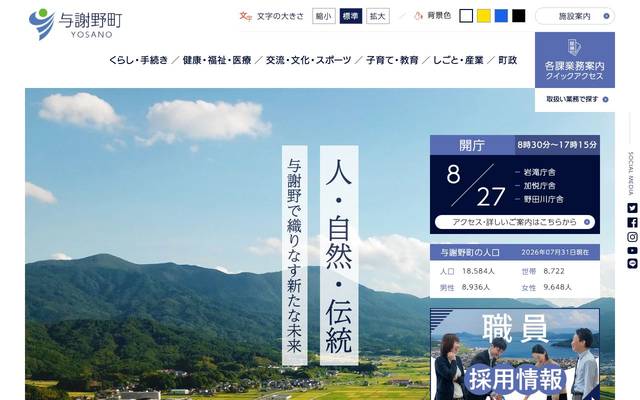Select yellow background color swatch
The width and height of the screenshot is (640, 400).
pyautogui.click(x=484, y=16)
